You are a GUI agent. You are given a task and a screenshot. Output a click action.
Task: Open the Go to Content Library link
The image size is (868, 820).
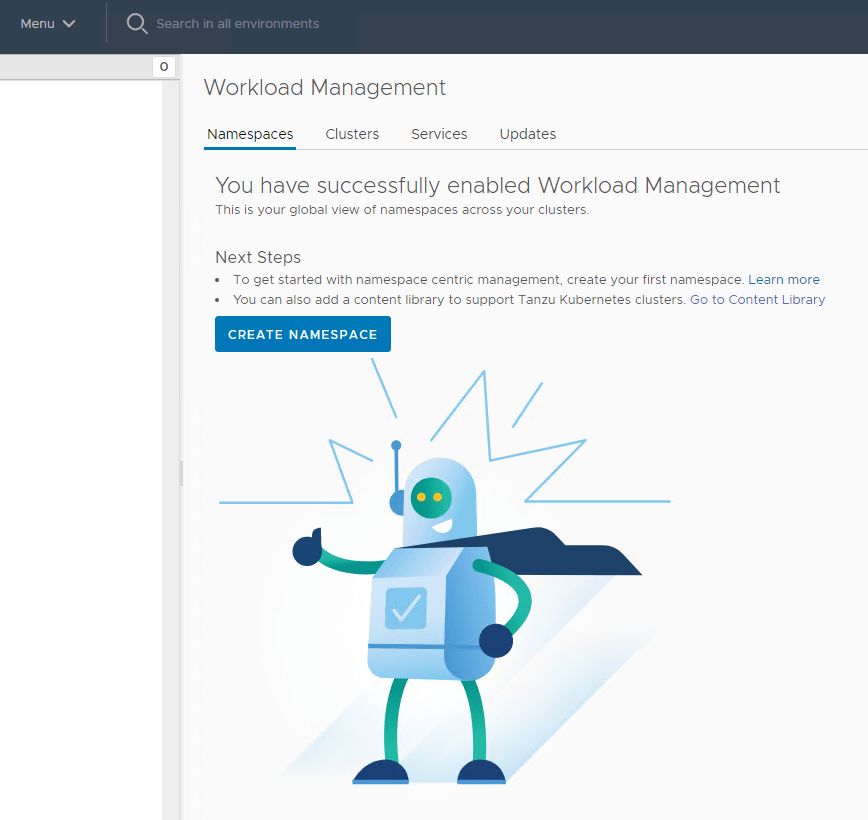(x=757, y=300)
